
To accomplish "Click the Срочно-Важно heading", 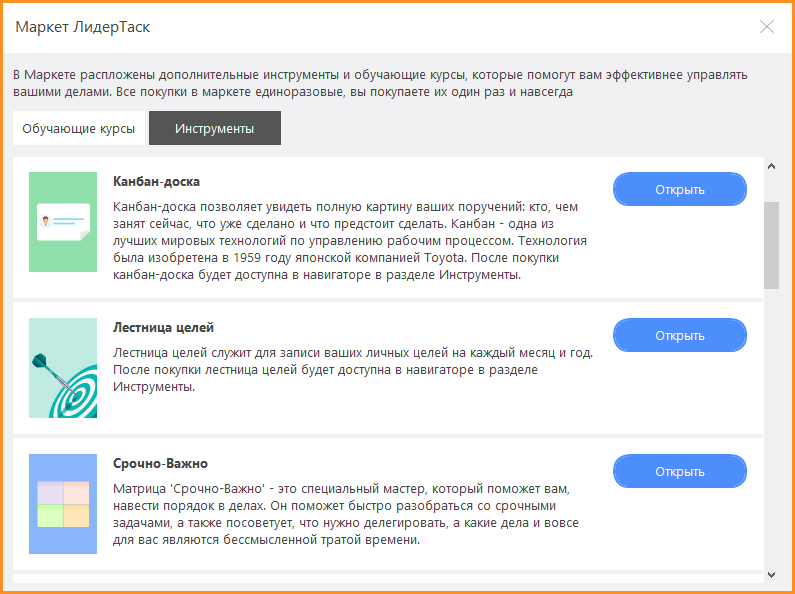I will coord(160,464).
